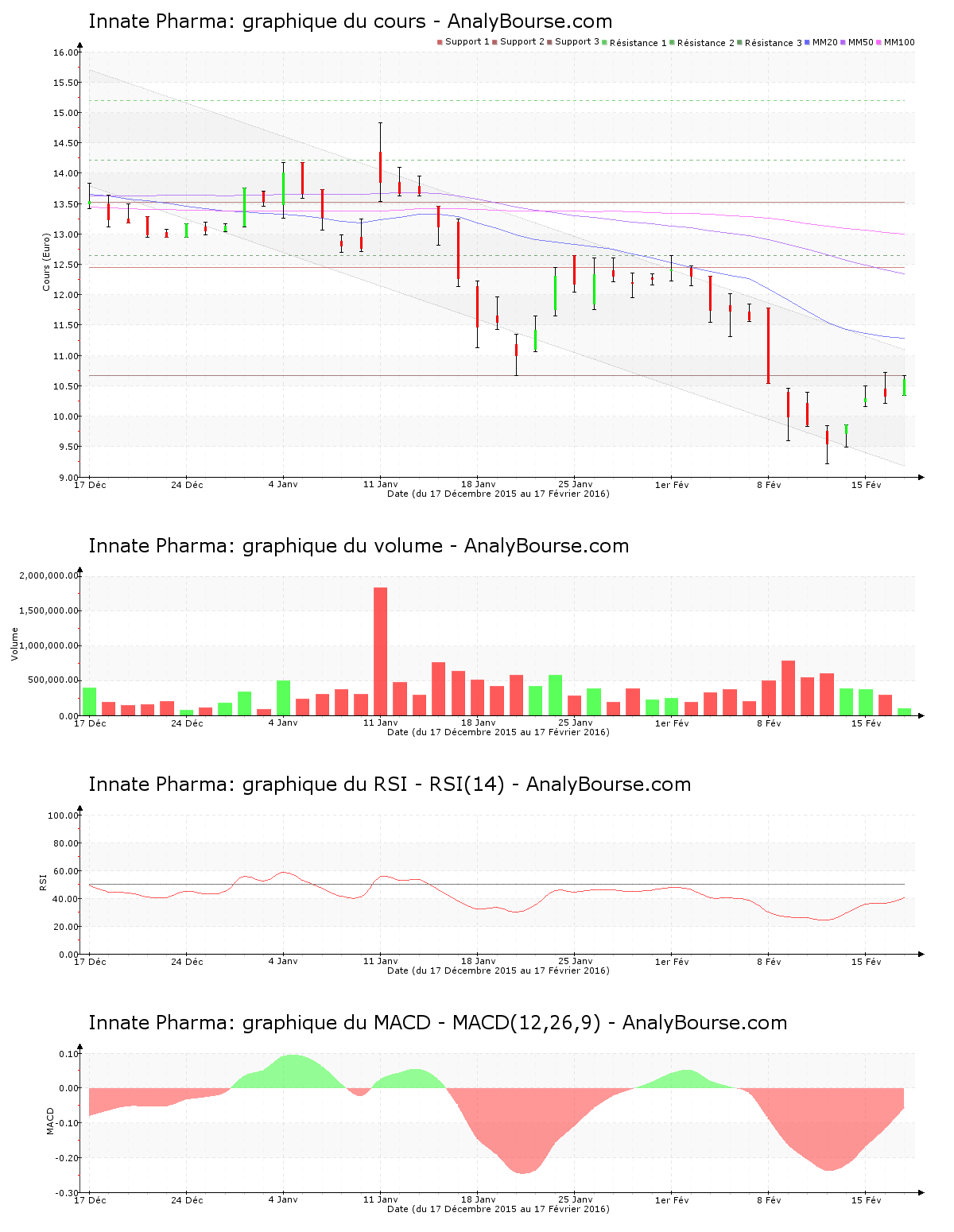Click the '2,000,000.00' volume axis value
Screen dimensions: 954x1232
click(x=49, y=575)
